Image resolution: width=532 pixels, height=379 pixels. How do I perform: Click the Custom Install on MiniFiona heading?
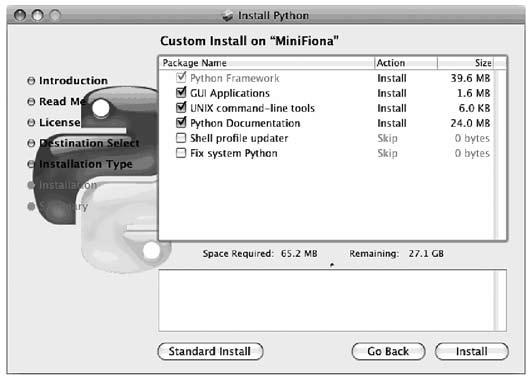[249, 41]
